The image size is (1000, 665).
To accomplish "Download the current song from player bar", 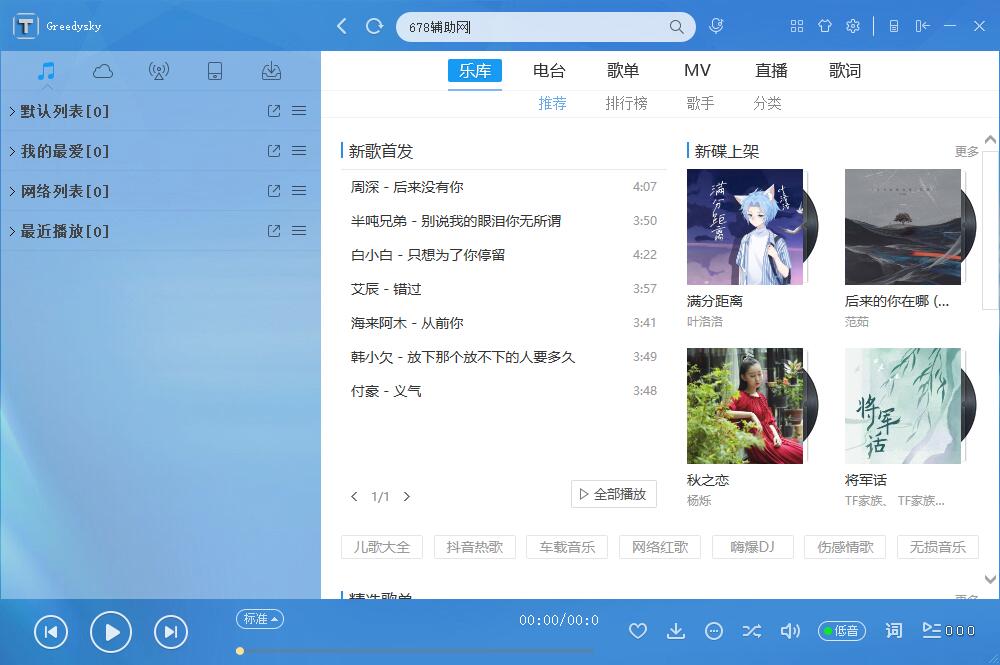I will (676, 630).
